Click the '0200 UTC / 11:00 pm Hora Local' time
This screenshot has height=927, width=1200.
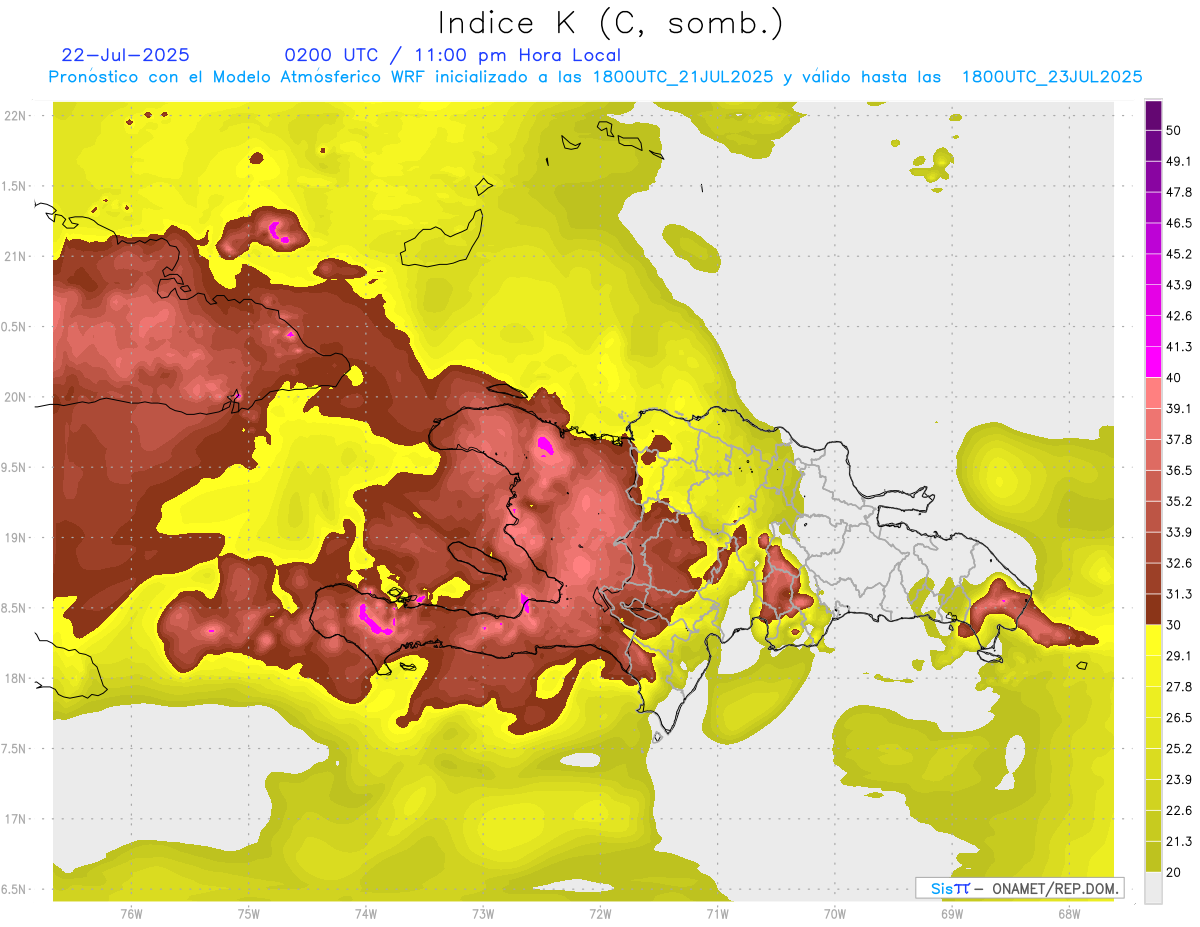click(453, 55)
